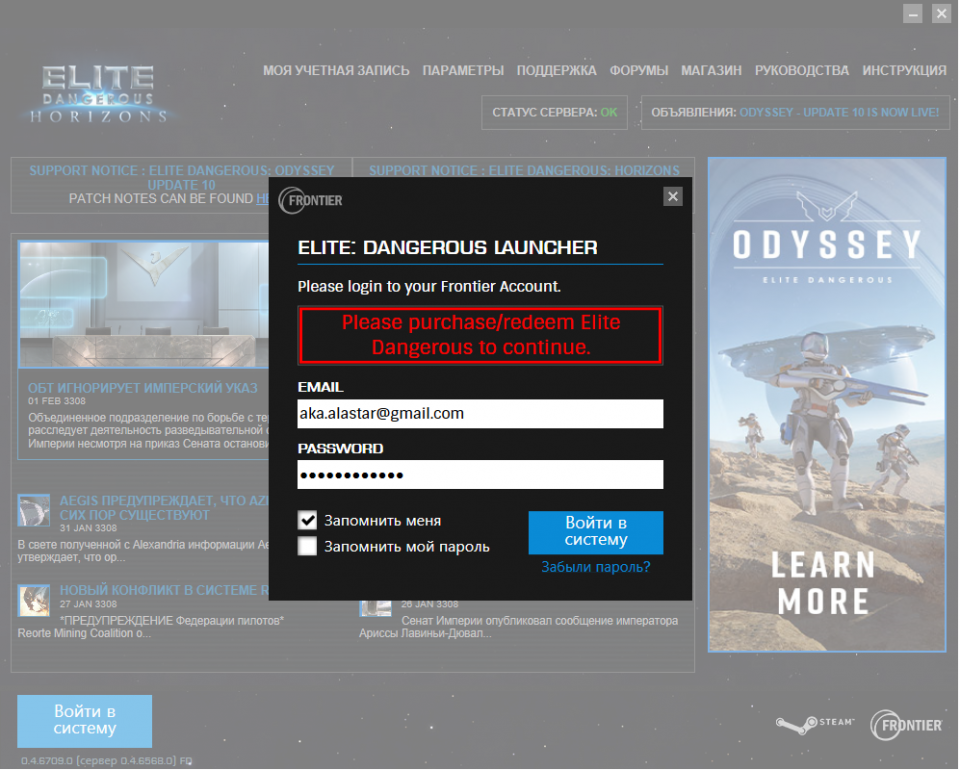Close the Frontier login dialog

[672, 196]
